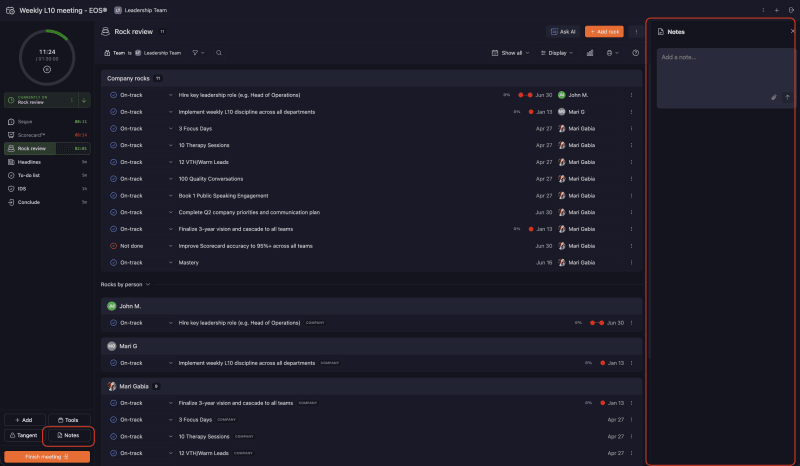Go to the Segue agenda section

pos(47,121)
